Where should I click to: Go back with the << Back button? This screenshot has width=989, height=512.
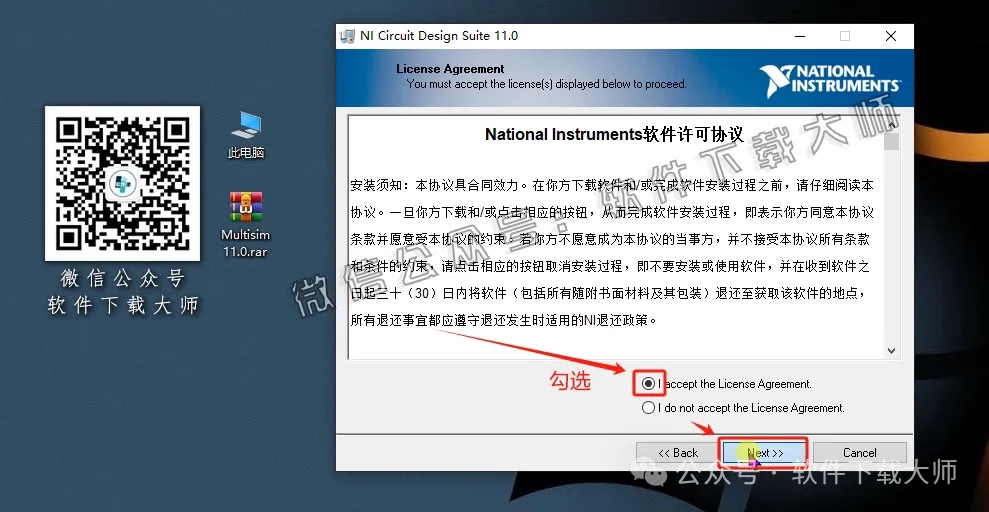point(677,453)
